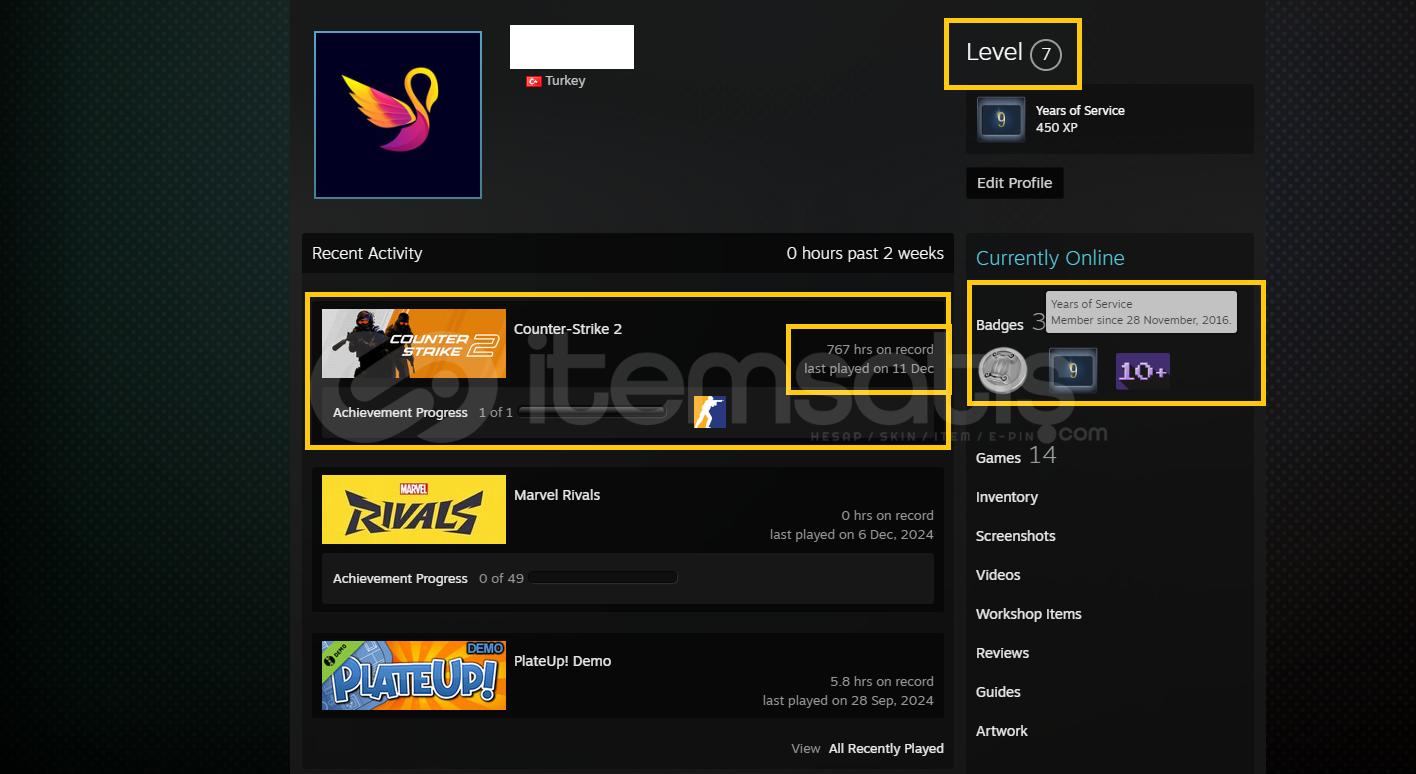Screen dimensions: 1416x774
Task: Click the 767 hrs on record text
Action: tap(880, 350)
